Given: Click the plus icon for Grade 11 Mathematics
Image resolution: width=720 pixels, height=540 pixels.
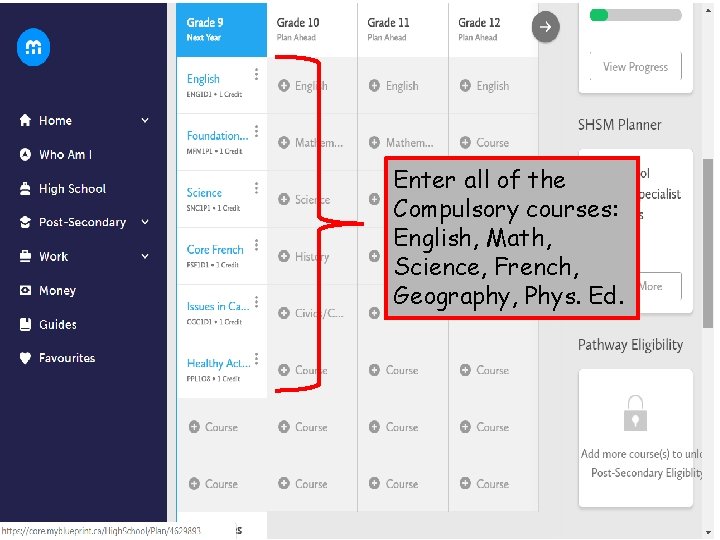Looking at the screenshot, I should (375, 143).
